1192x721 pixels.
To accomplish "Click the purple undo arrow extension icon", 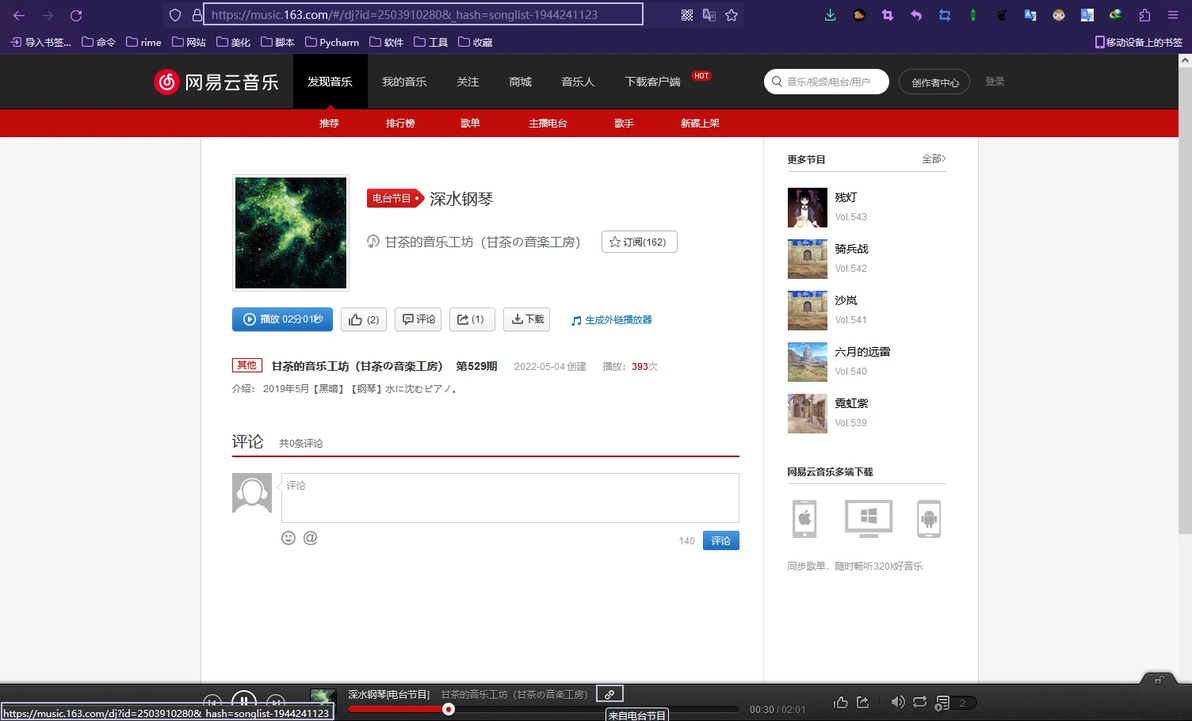I will pos(916,15).
